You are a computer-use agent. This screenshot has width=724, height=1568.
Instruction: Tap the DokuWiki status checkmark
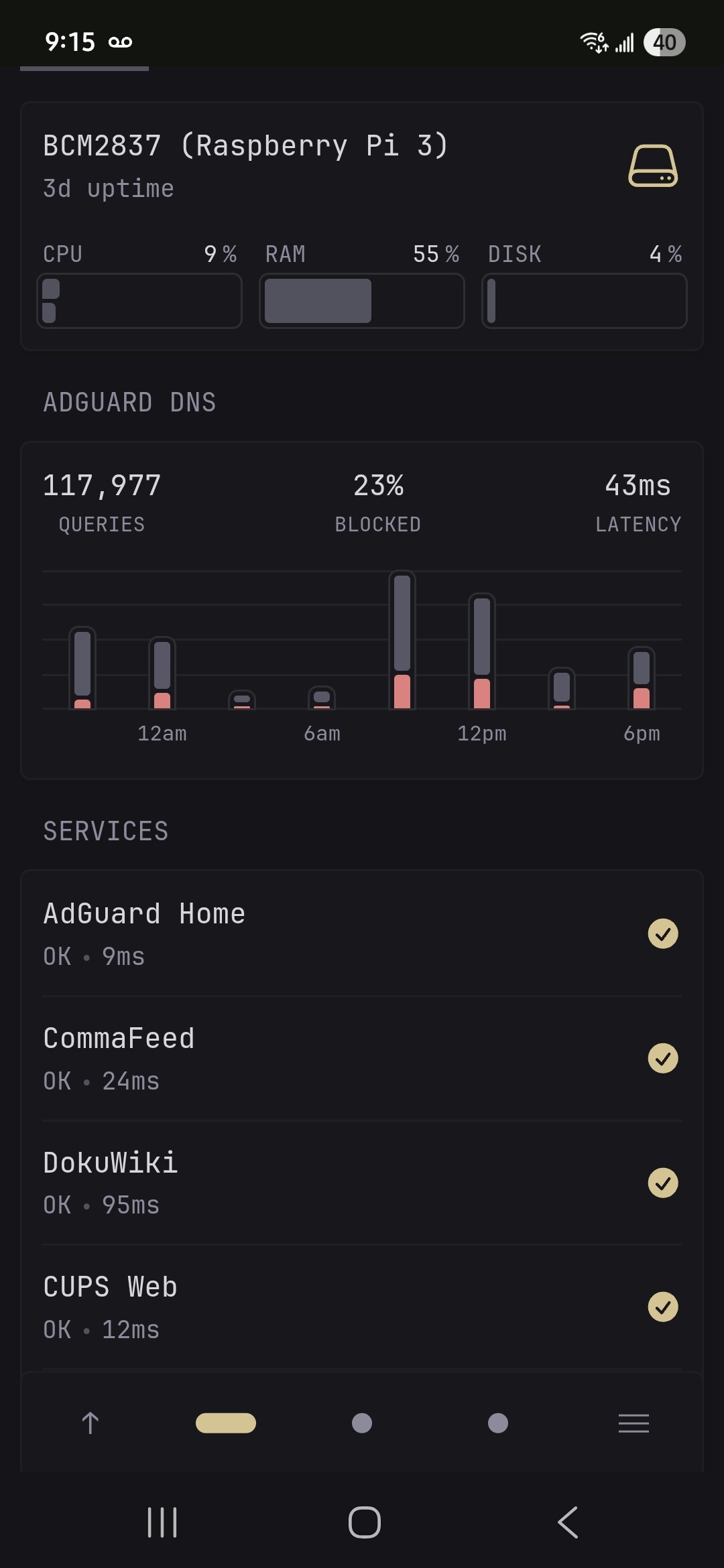click(663, 1183)
